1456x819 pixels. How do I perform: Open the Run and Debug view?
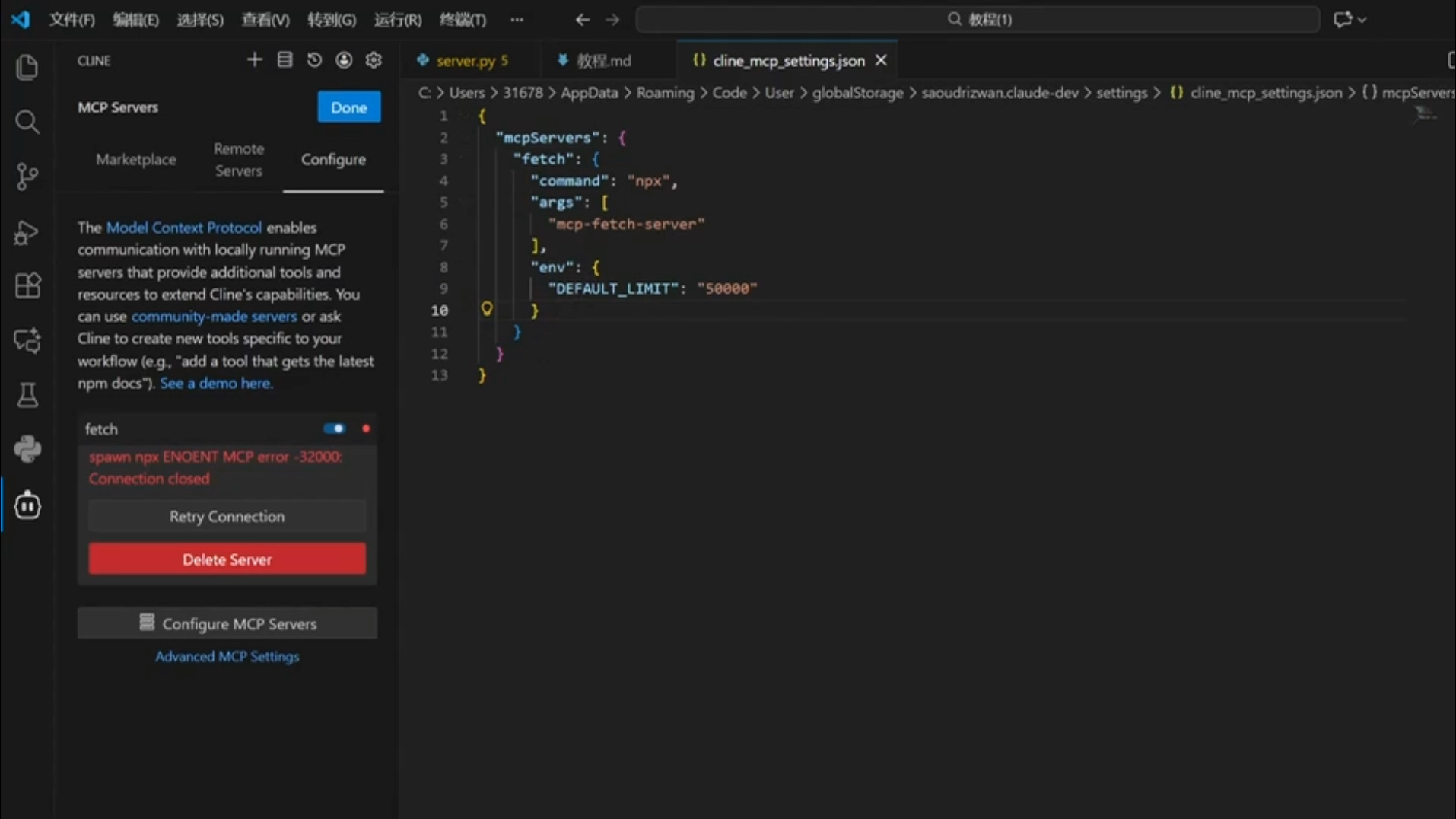(x=27, y=232)
